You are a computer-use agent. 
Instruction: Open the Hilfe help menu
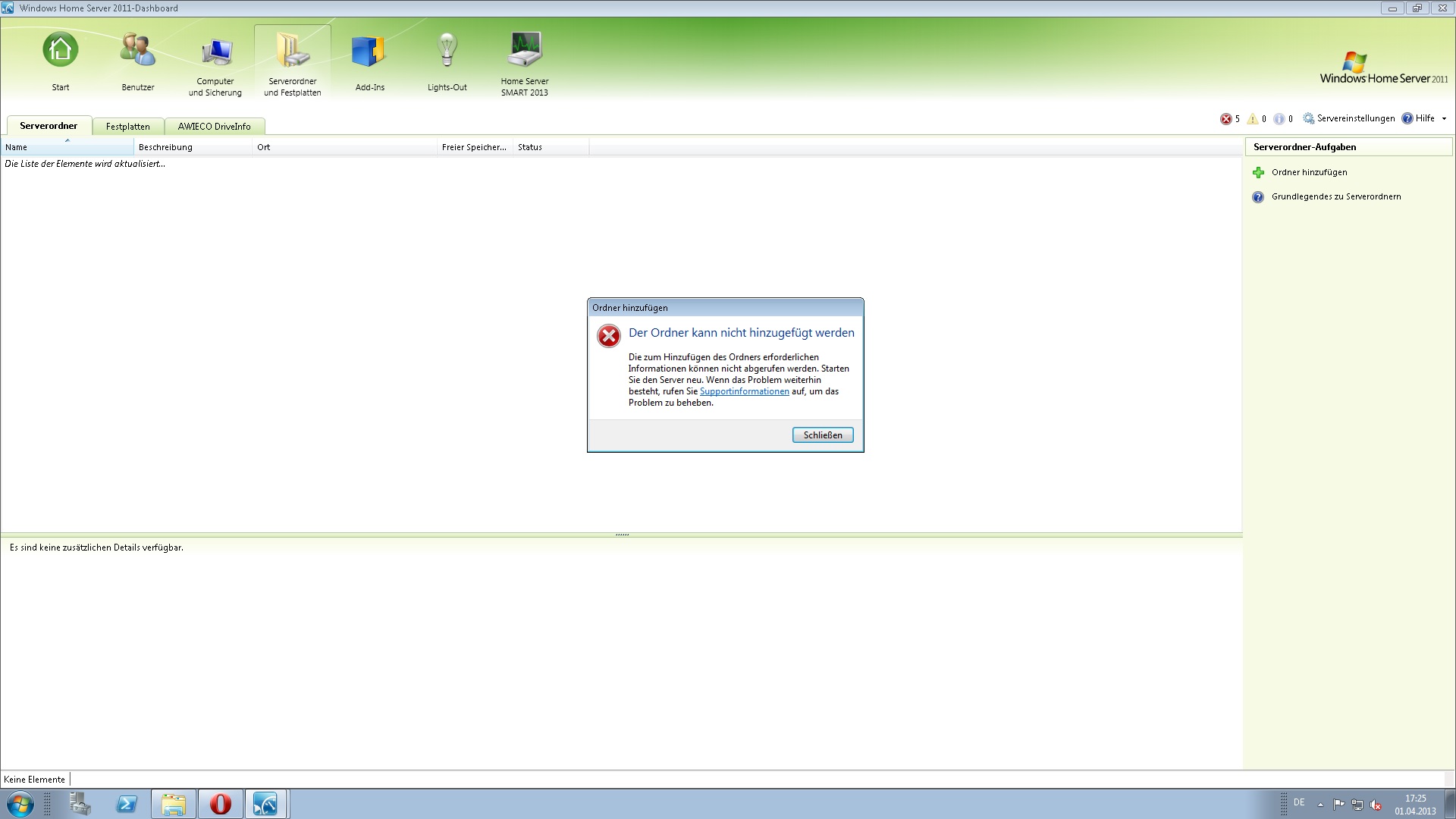pyautogui.click(x=1418, y=118)
